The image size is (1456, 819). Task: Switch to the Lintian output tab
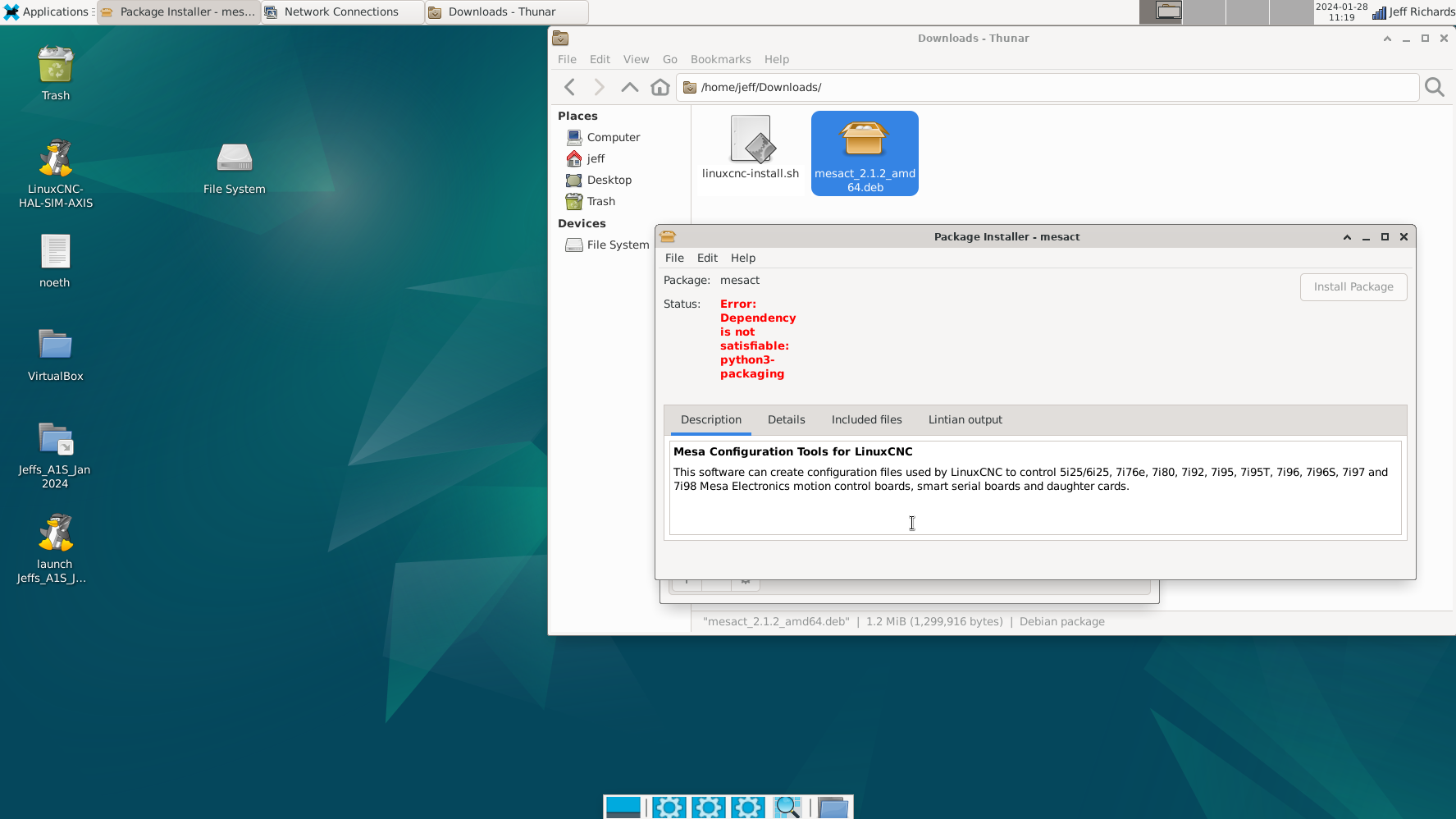tap(965, 419)
